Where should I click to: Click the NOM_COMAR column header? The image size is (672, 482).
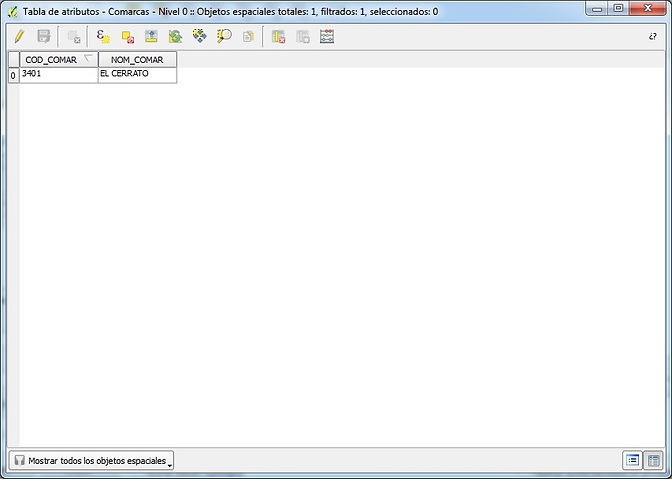[137, 60]
